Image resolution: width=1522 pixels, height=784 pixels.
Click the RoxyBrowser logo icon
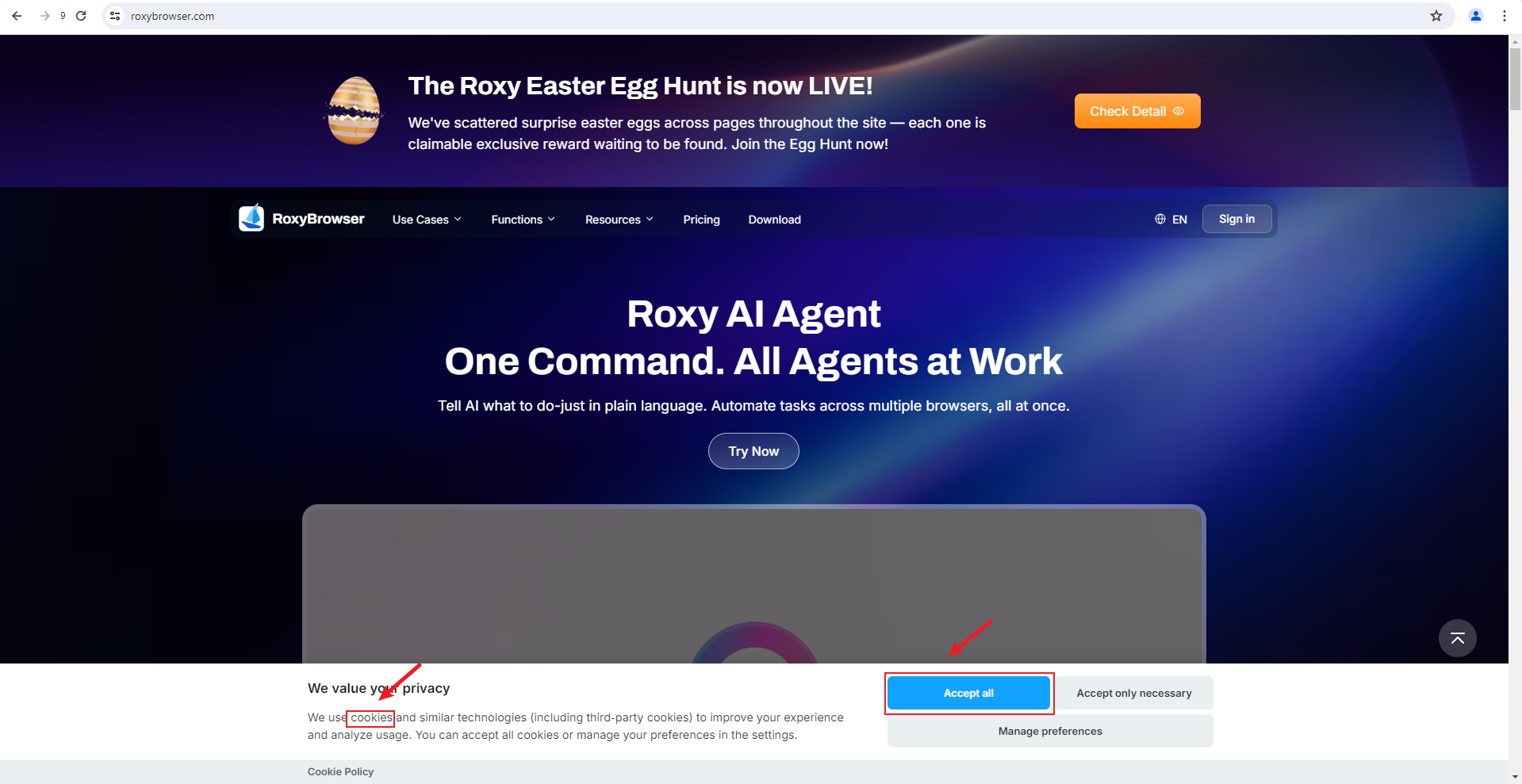pyautogui.click(x=251, y=218)
